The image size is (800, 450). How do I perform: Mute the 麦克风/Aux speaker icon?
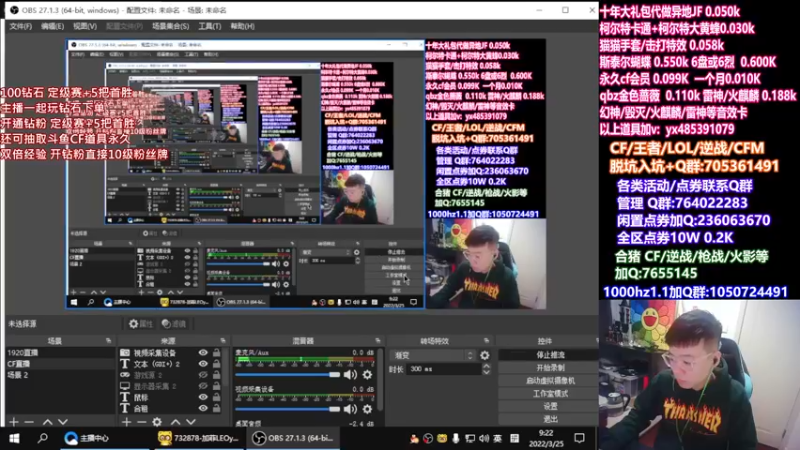[350, 375]
